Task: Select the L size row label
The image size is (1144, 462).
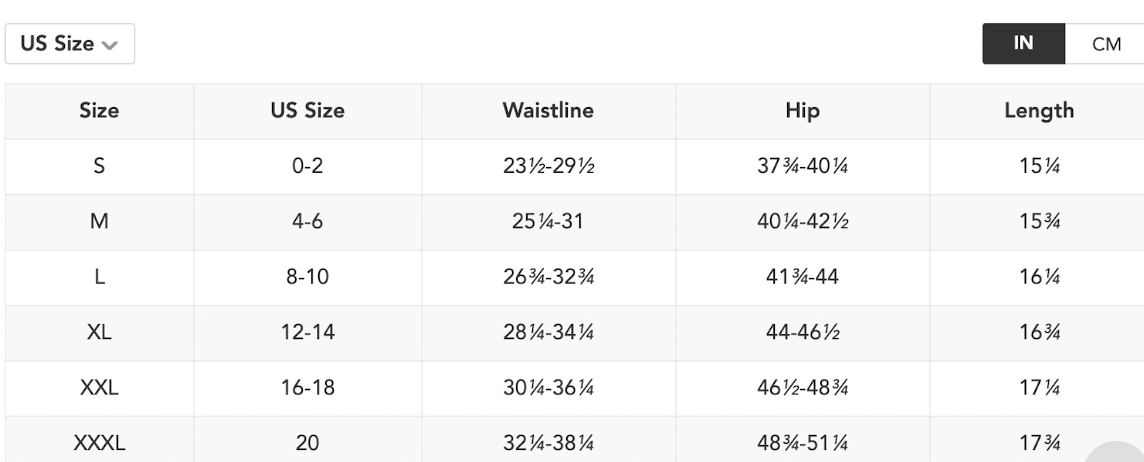Action: (x=99, y=278)
